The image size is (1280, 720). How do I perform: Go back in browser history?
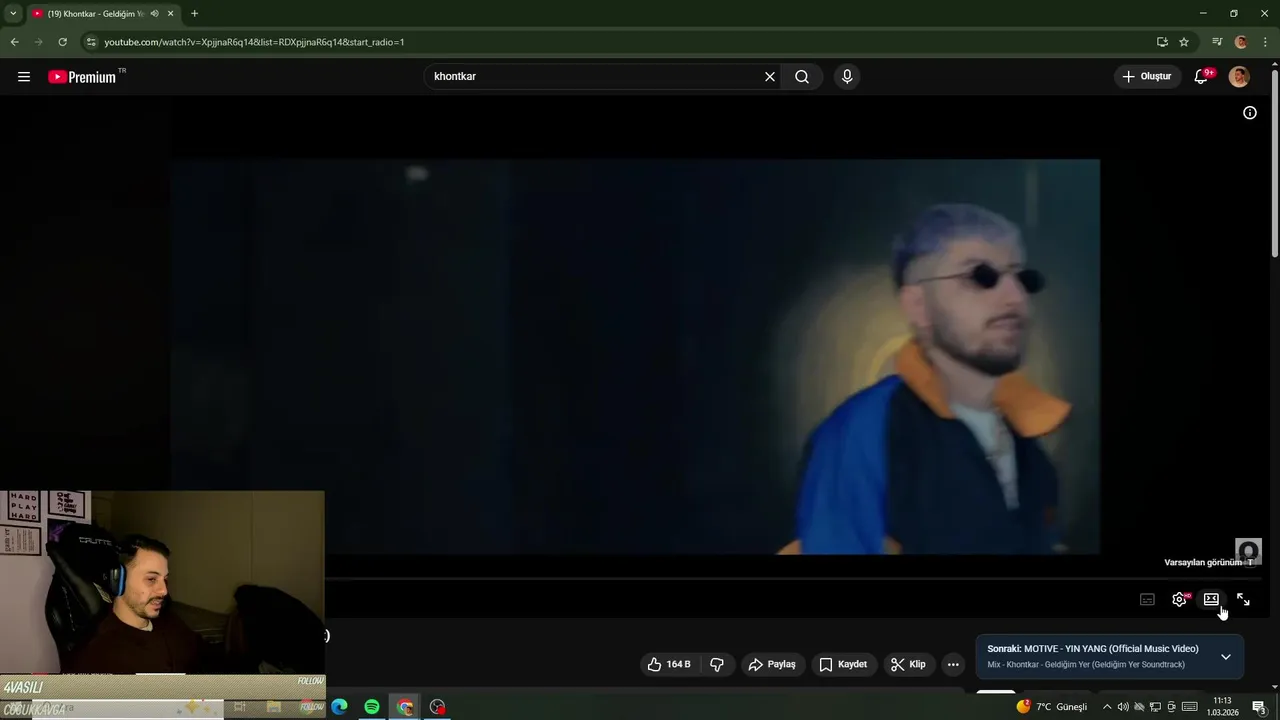[x=14, y=42]
